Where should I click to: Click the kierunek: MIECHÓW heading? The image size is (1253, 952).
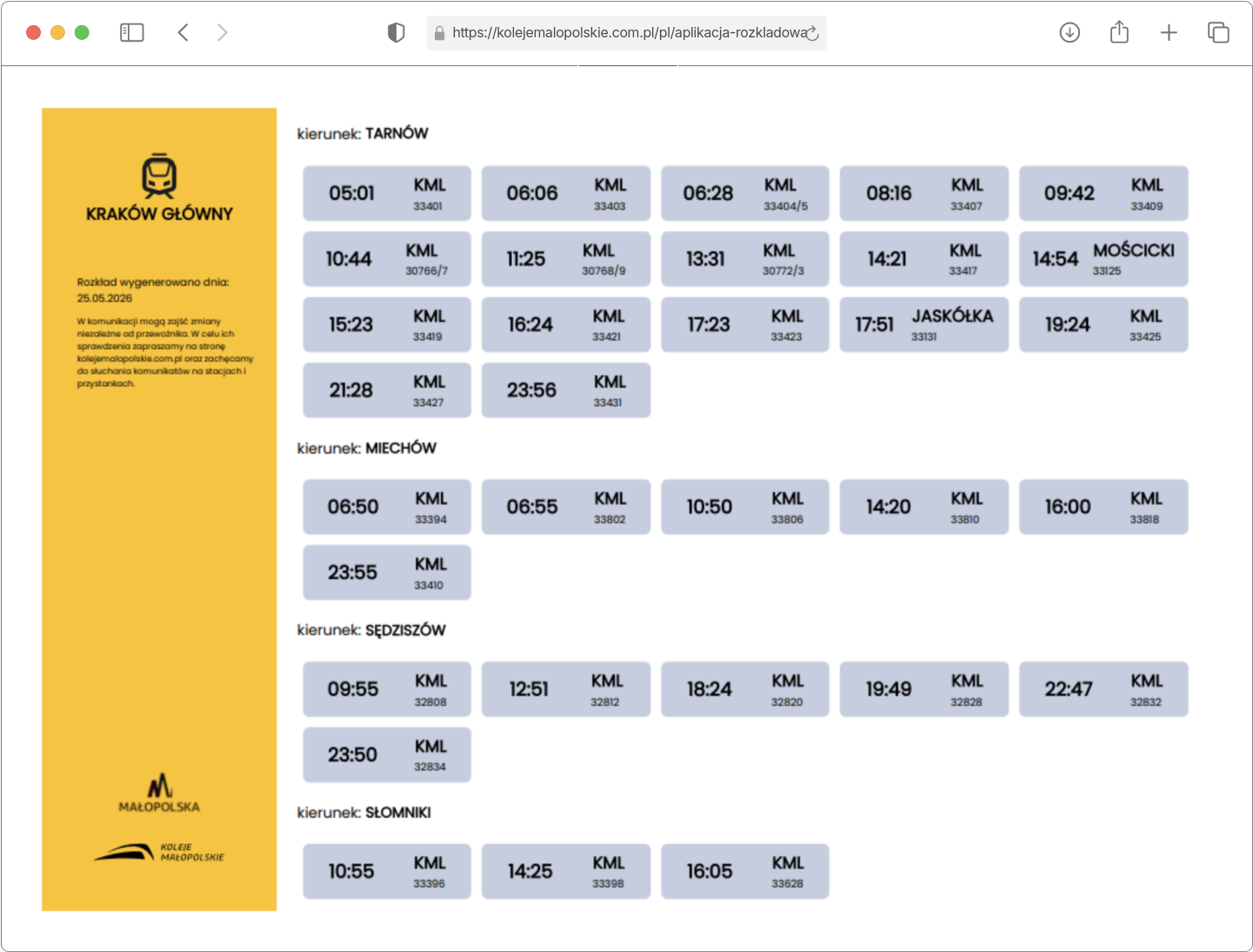[367, 449]
